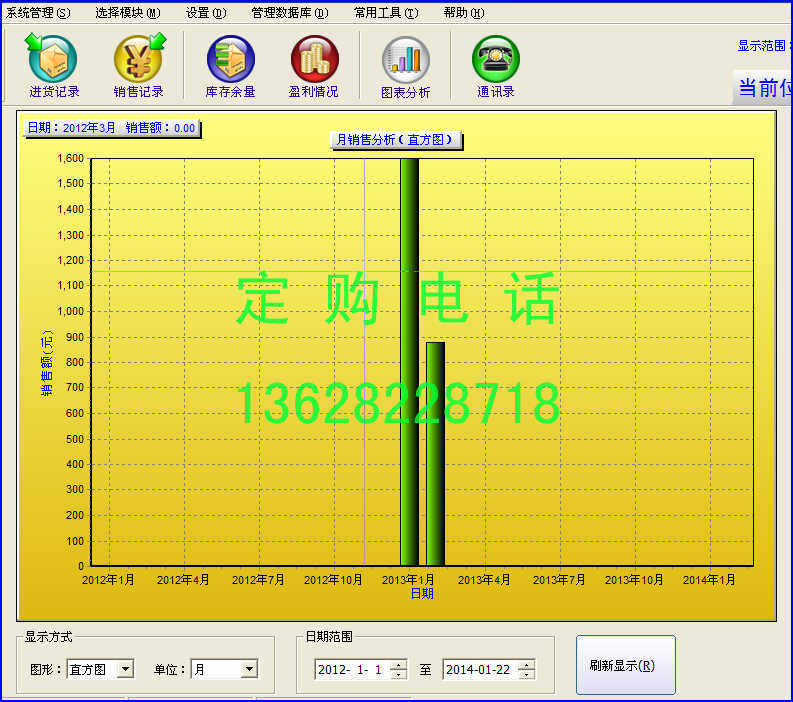Open the 帮助(H) menu
Image resolution: width=793 pixels, height=702 pixels.
[464, 13]
